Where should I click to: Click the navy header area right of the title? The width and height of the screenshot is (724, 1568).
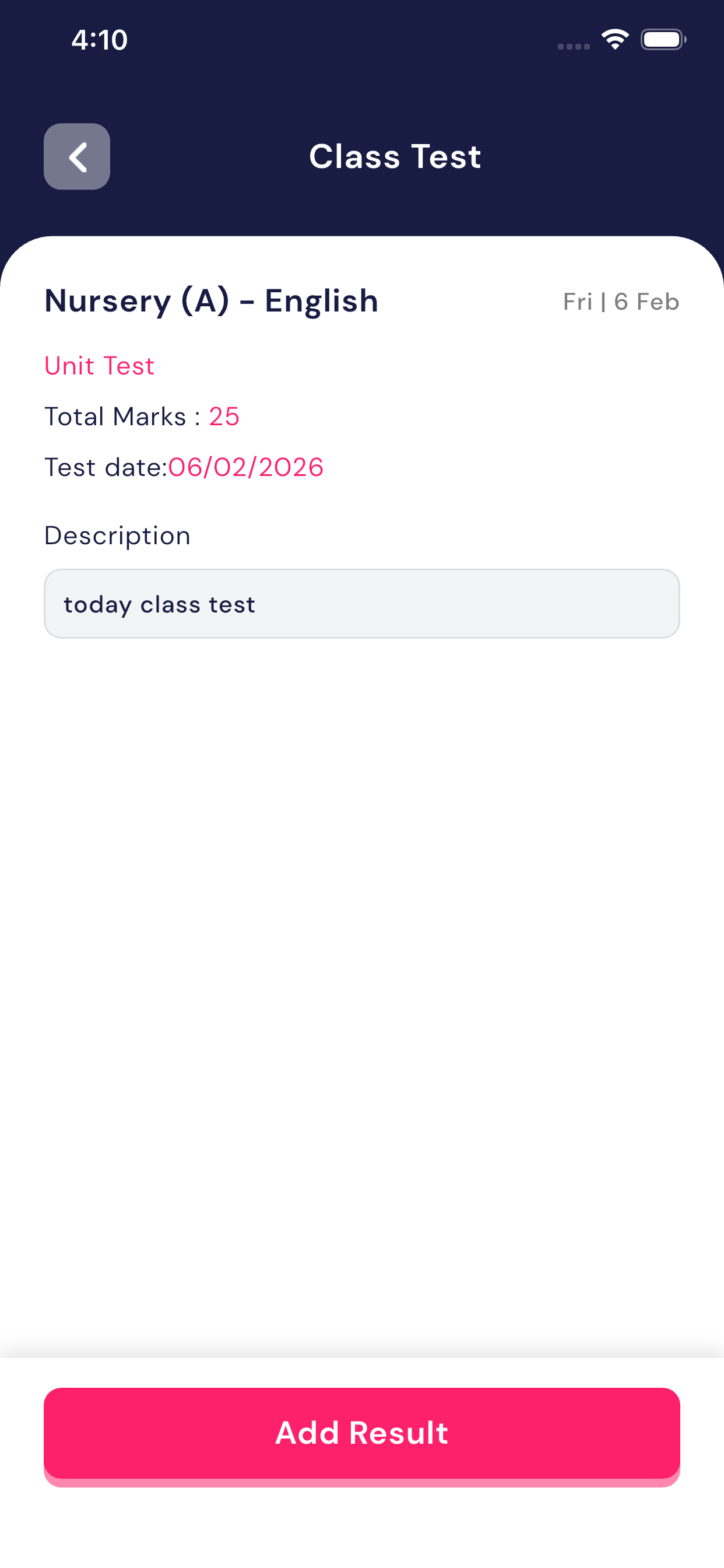pos(596,156)
